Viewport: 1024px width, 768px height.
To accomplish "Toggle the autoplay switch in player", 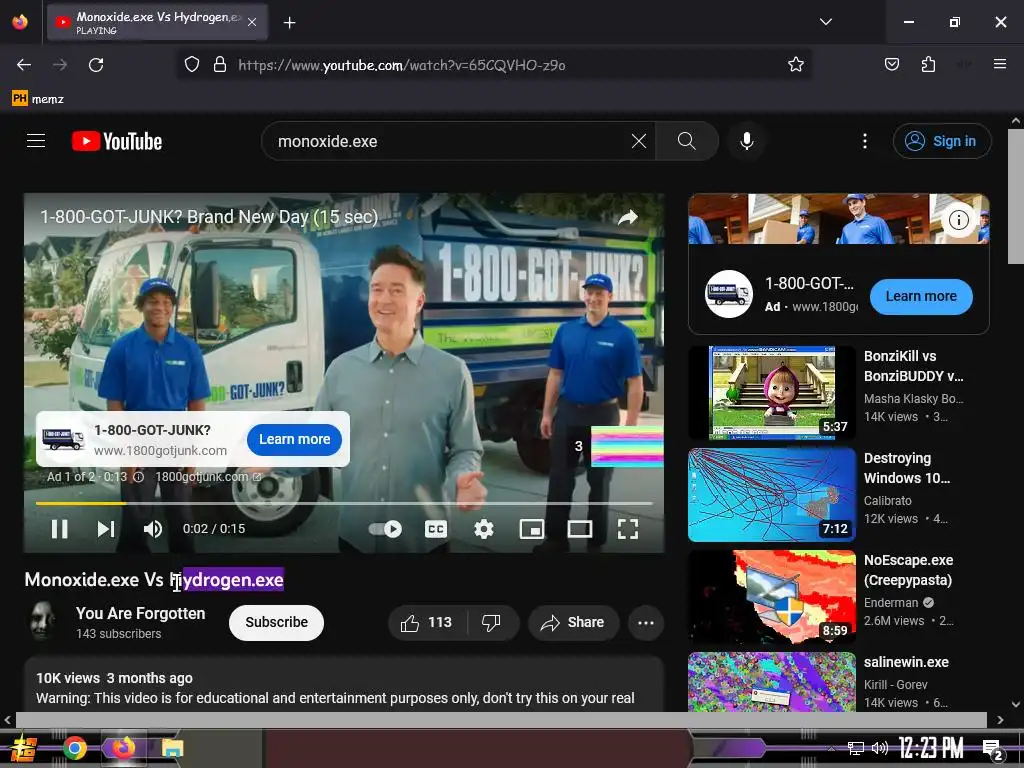I will (385, 529).
